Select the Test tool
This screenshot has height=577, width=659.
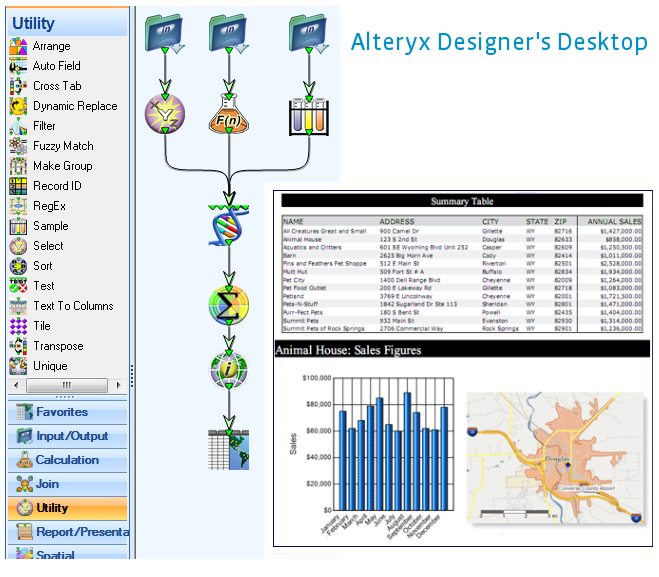tap(32, 286)
